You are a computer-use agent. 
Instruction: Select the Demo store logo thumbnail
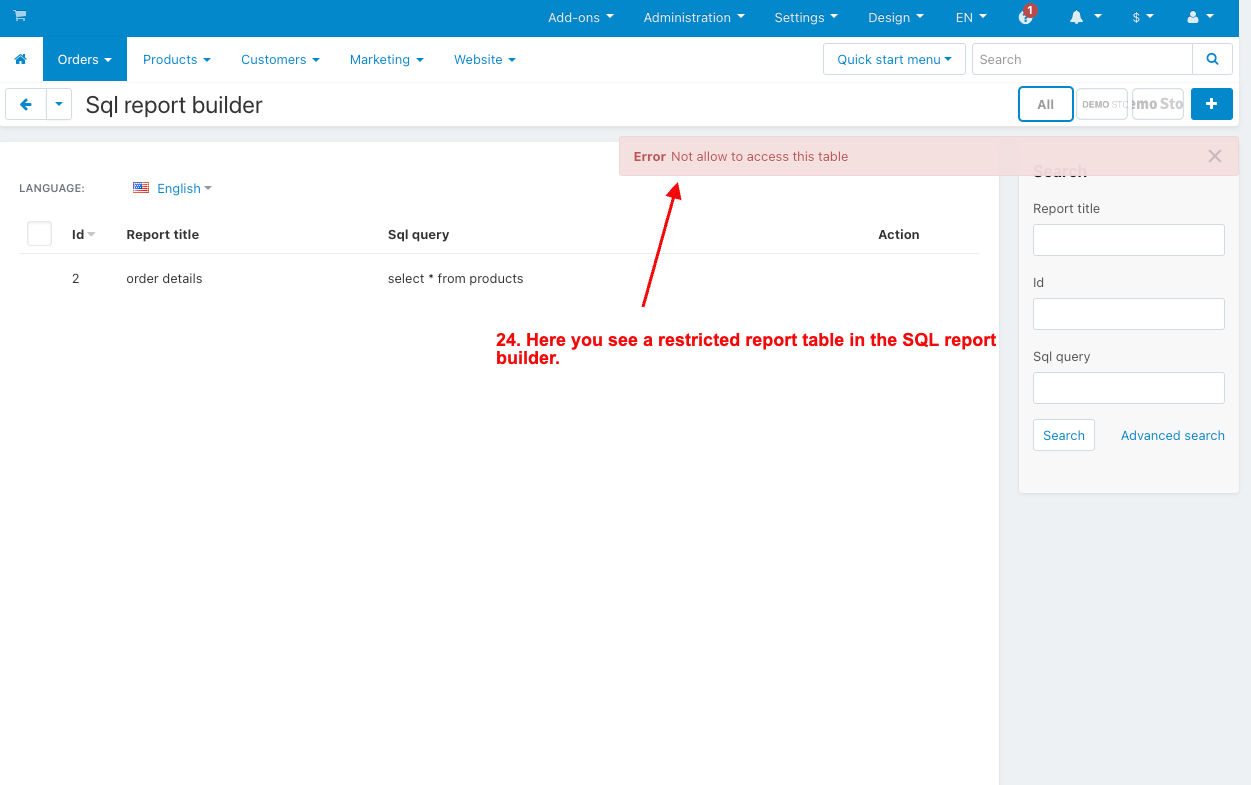[x=1102, y=104]
